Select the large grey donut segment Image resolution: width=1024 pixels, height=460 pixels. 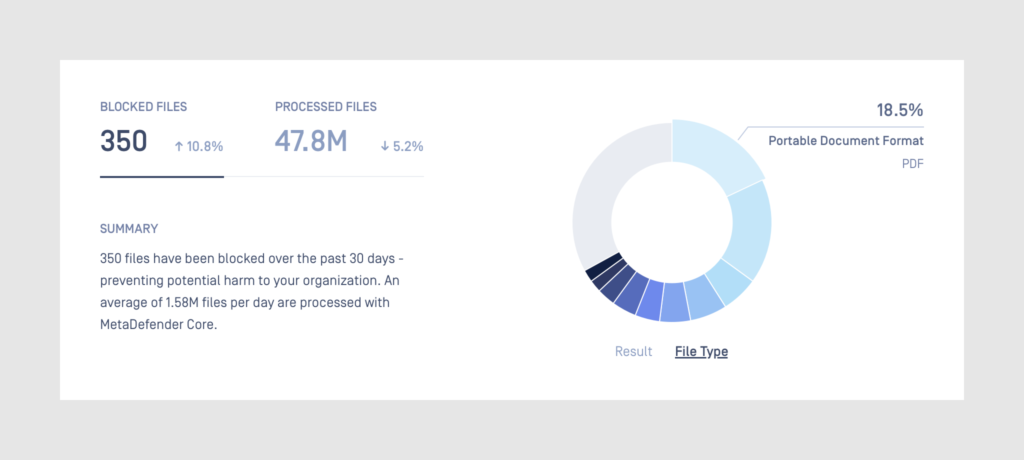click(604, 200)
